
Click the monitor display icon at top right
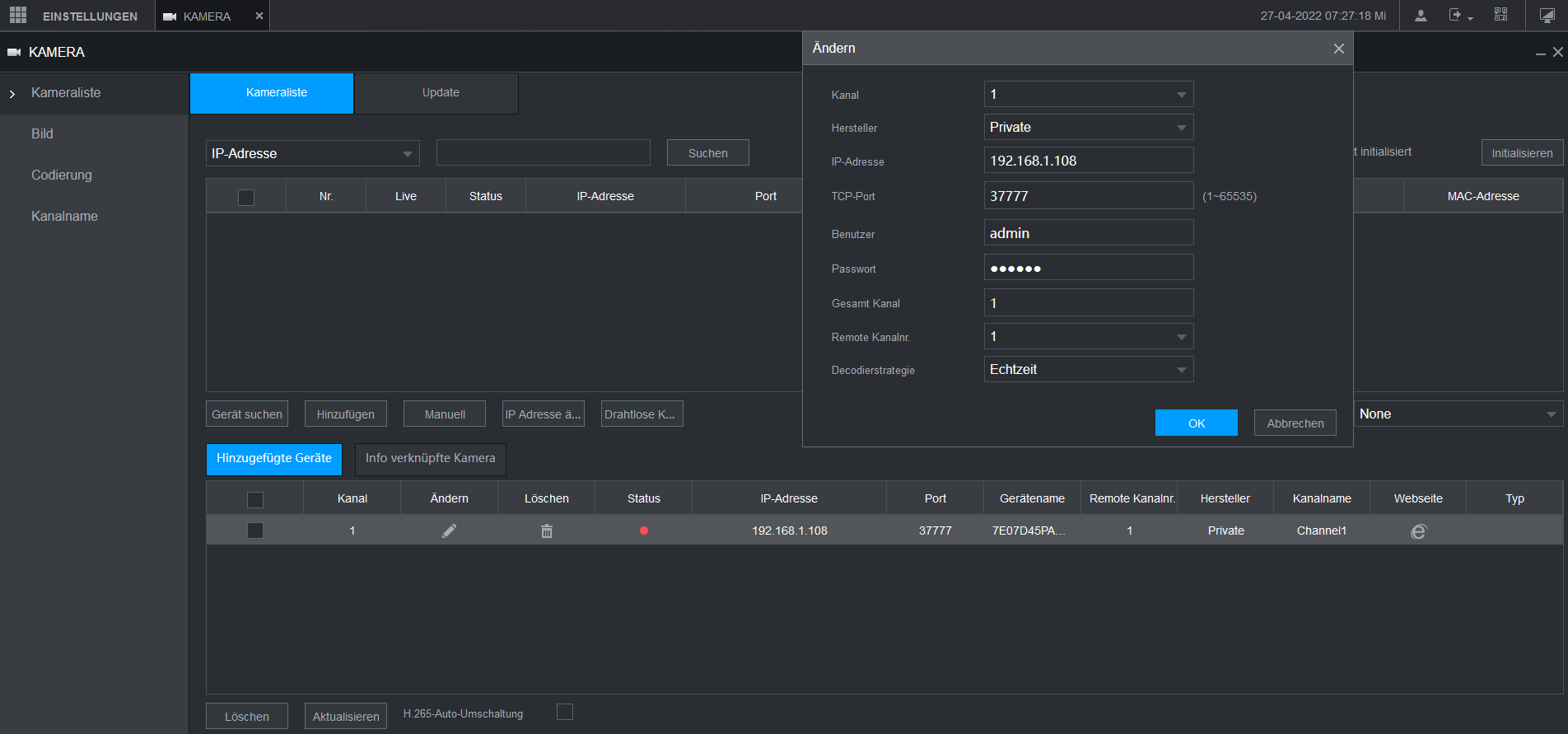(1547, 16)
